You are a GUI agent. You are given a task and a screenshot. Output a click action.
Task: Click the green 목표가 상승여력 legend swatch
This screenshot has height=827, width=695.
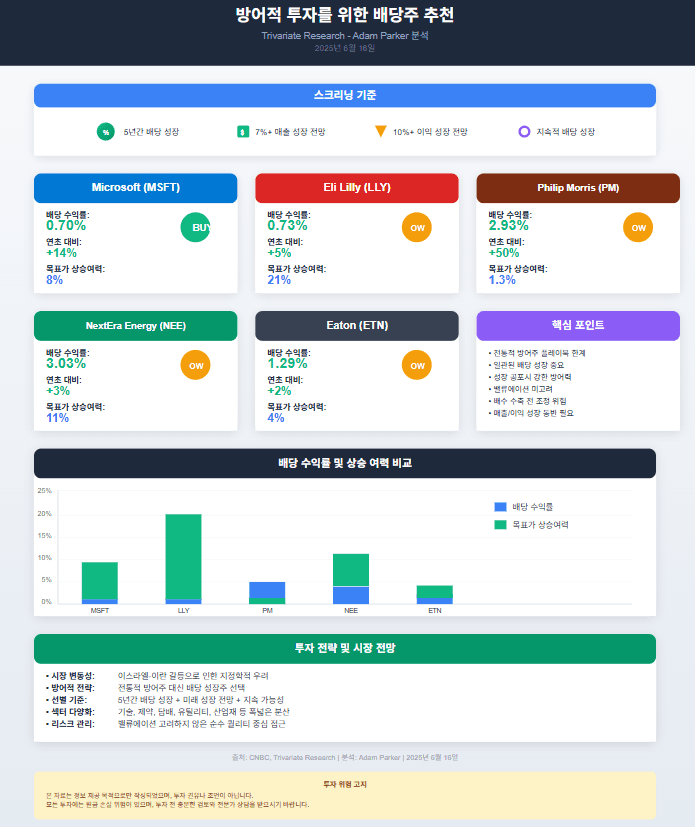point(500,525)
